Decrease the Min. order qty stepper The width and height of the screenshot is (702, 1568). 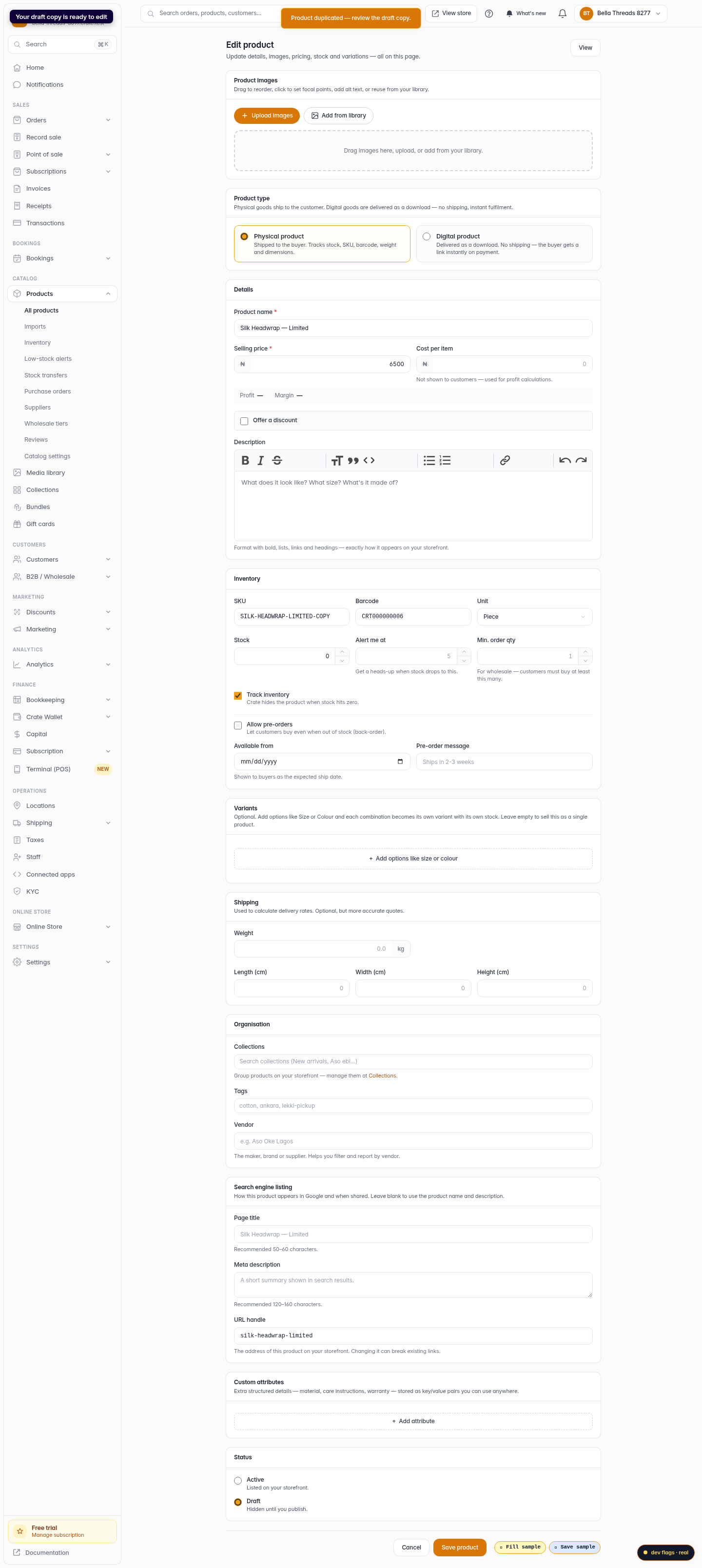[585, 661]
